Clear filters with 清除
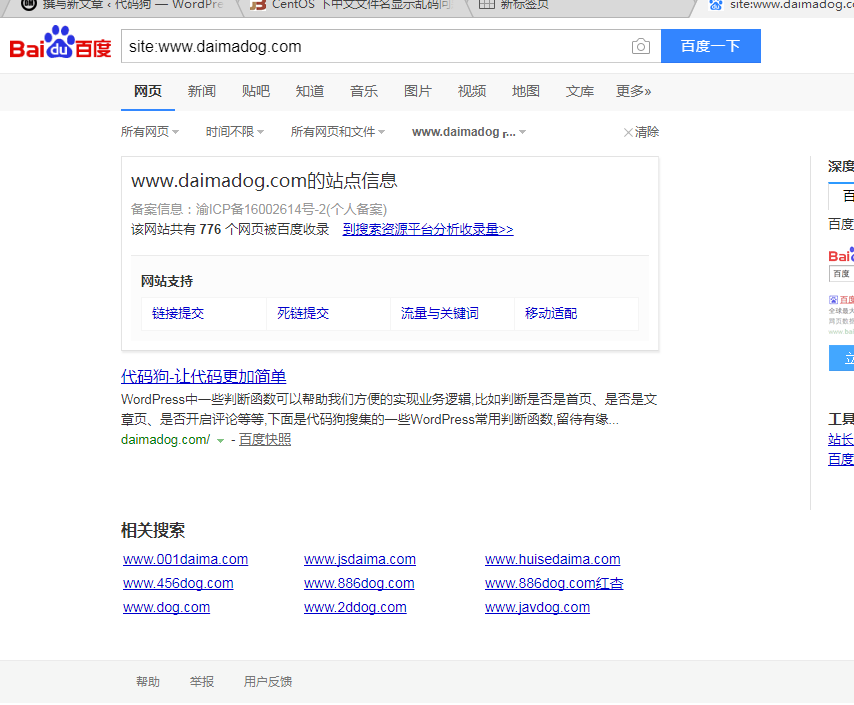 click(641, 132)
